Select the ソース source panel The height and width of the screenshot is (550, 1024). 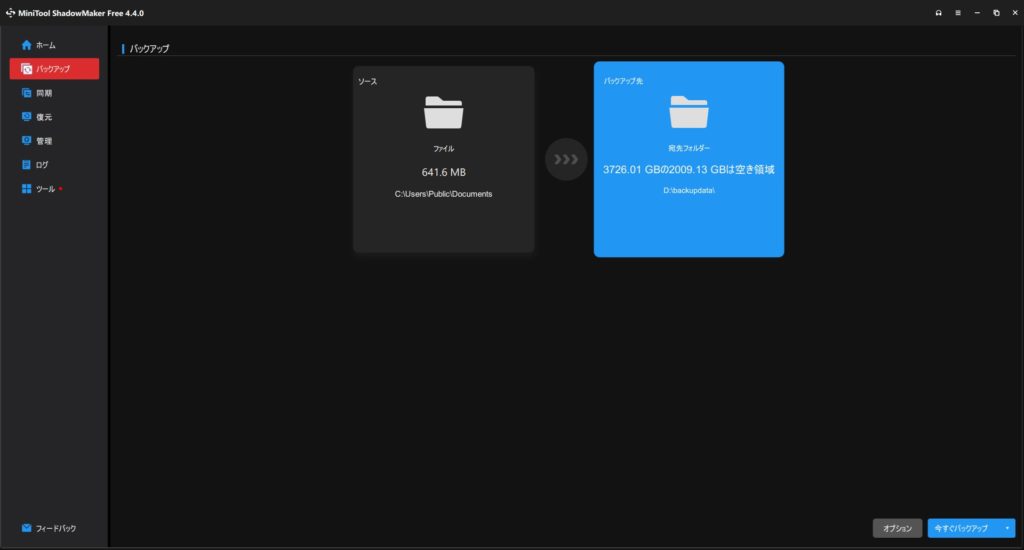(443, 220)
